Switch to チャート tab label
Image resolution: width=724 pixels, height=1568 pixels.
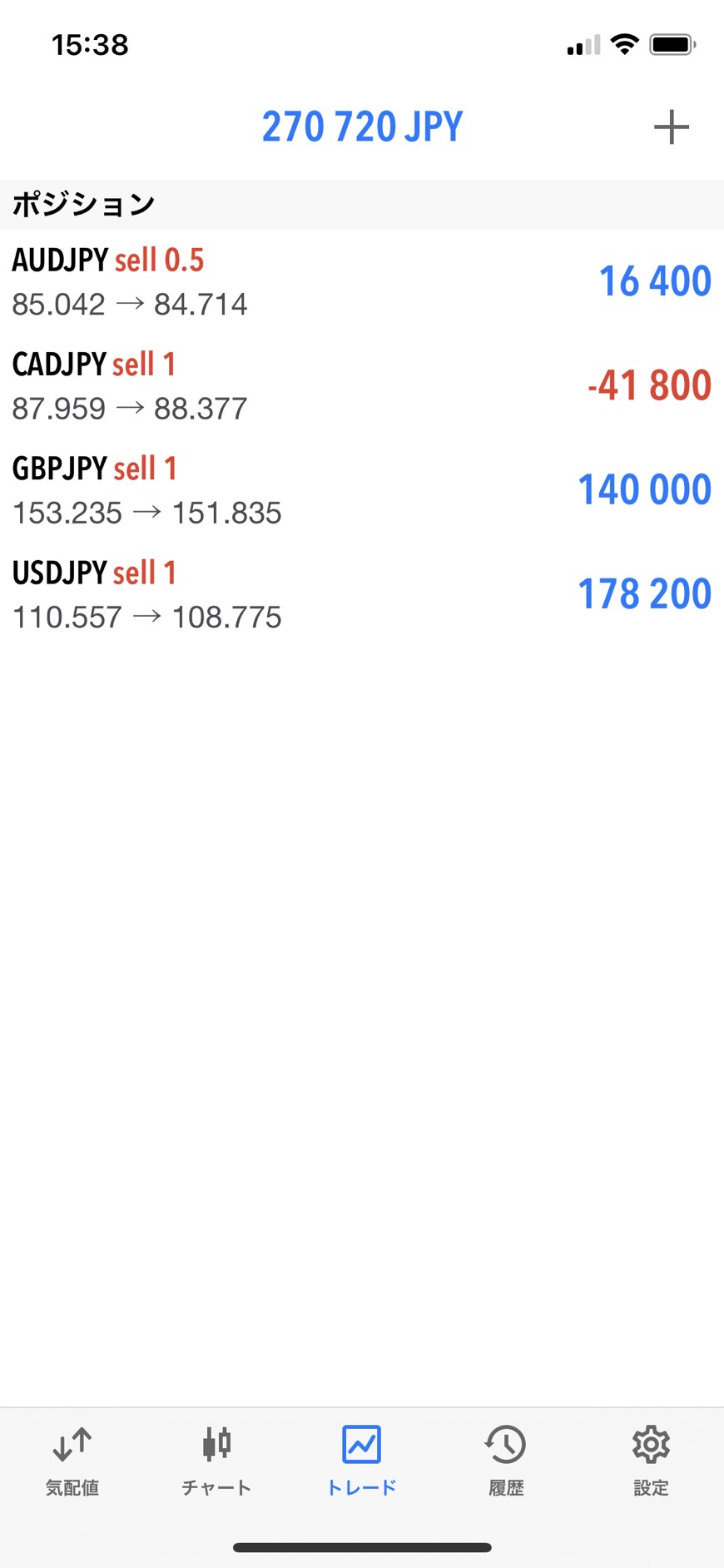pyautogui.click(x=216, y=1488)
